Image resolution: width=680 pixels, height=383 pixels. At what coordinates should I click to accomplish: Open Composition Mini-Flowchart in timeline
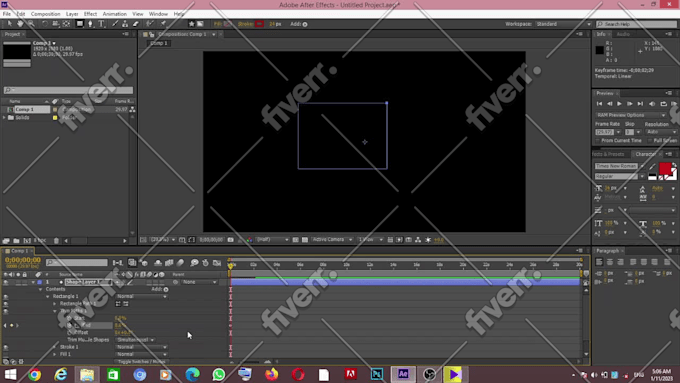click(x=118, y=262)
